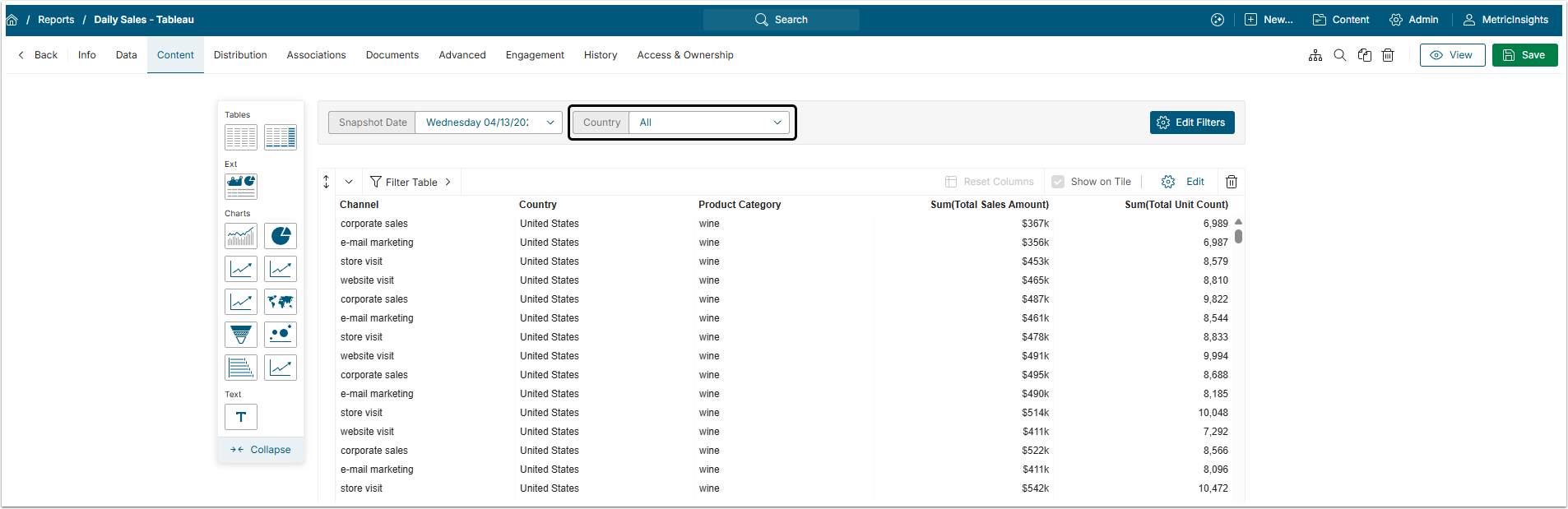Click the AI sparkle icon in header
1568x509 pixels.
pos(1218,20)
